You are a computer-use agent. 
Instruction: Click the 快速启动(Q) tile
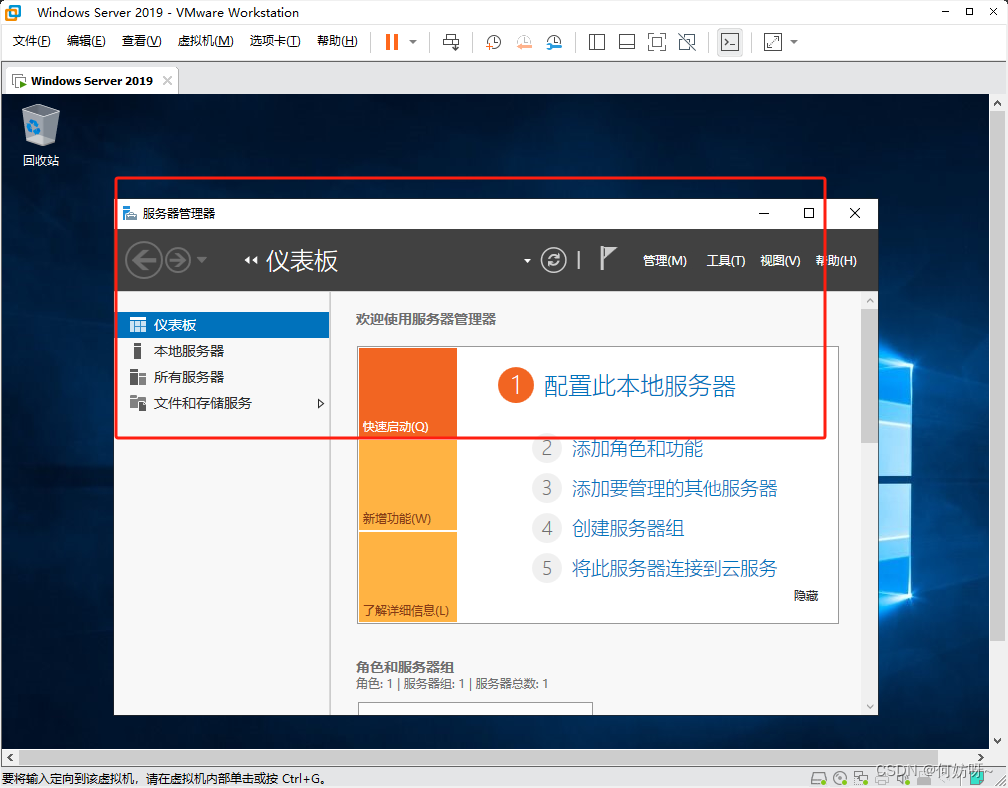pos(408,392)
